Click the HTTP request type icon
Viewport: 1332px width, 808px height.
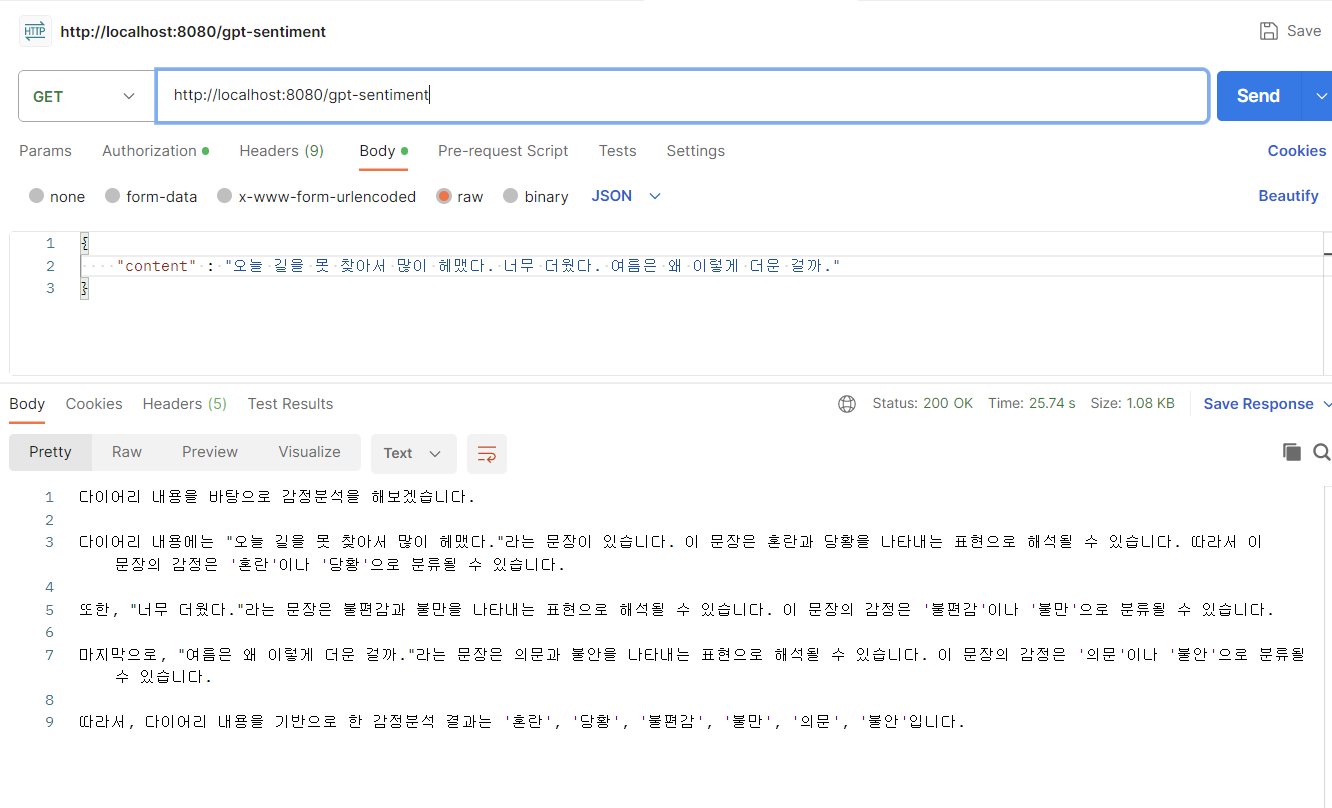(x=36, y=31)
